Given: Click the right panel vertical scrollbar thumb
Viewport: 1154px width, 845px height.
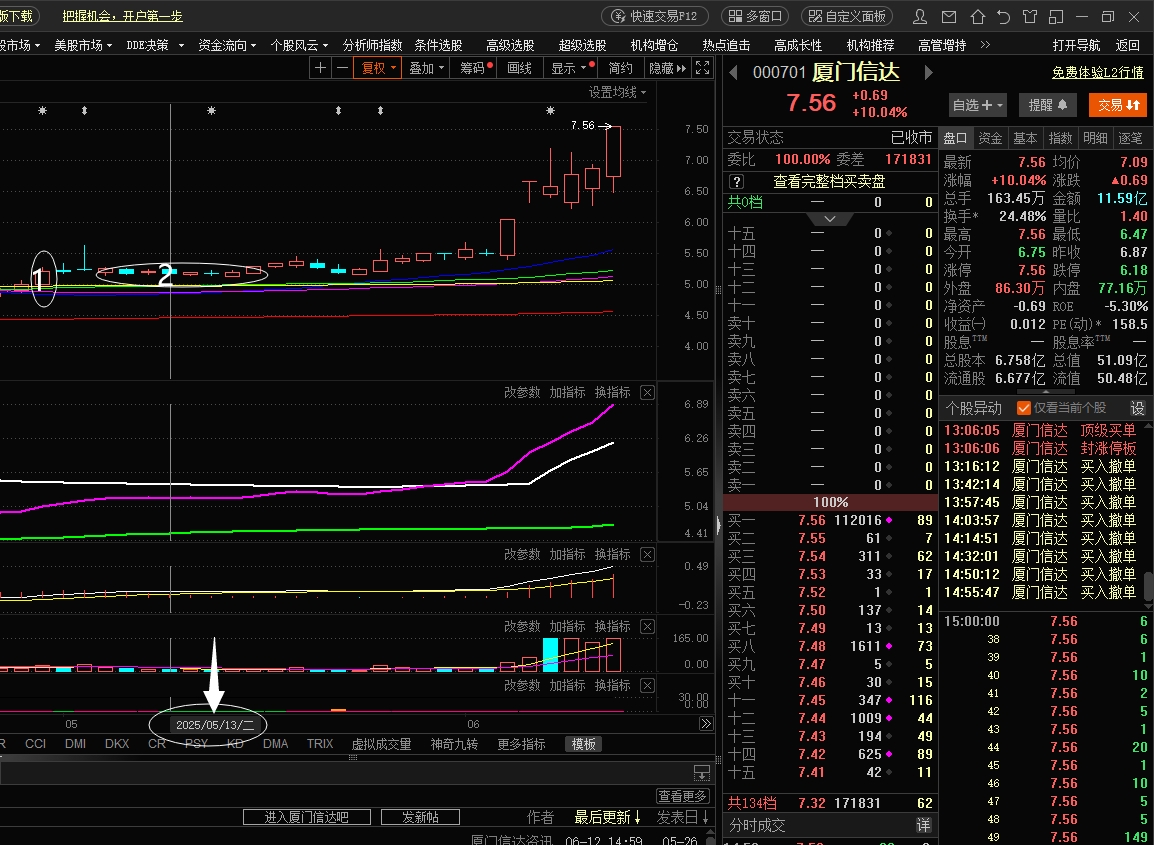Looking at the screenshot, I should point(1149,587).
